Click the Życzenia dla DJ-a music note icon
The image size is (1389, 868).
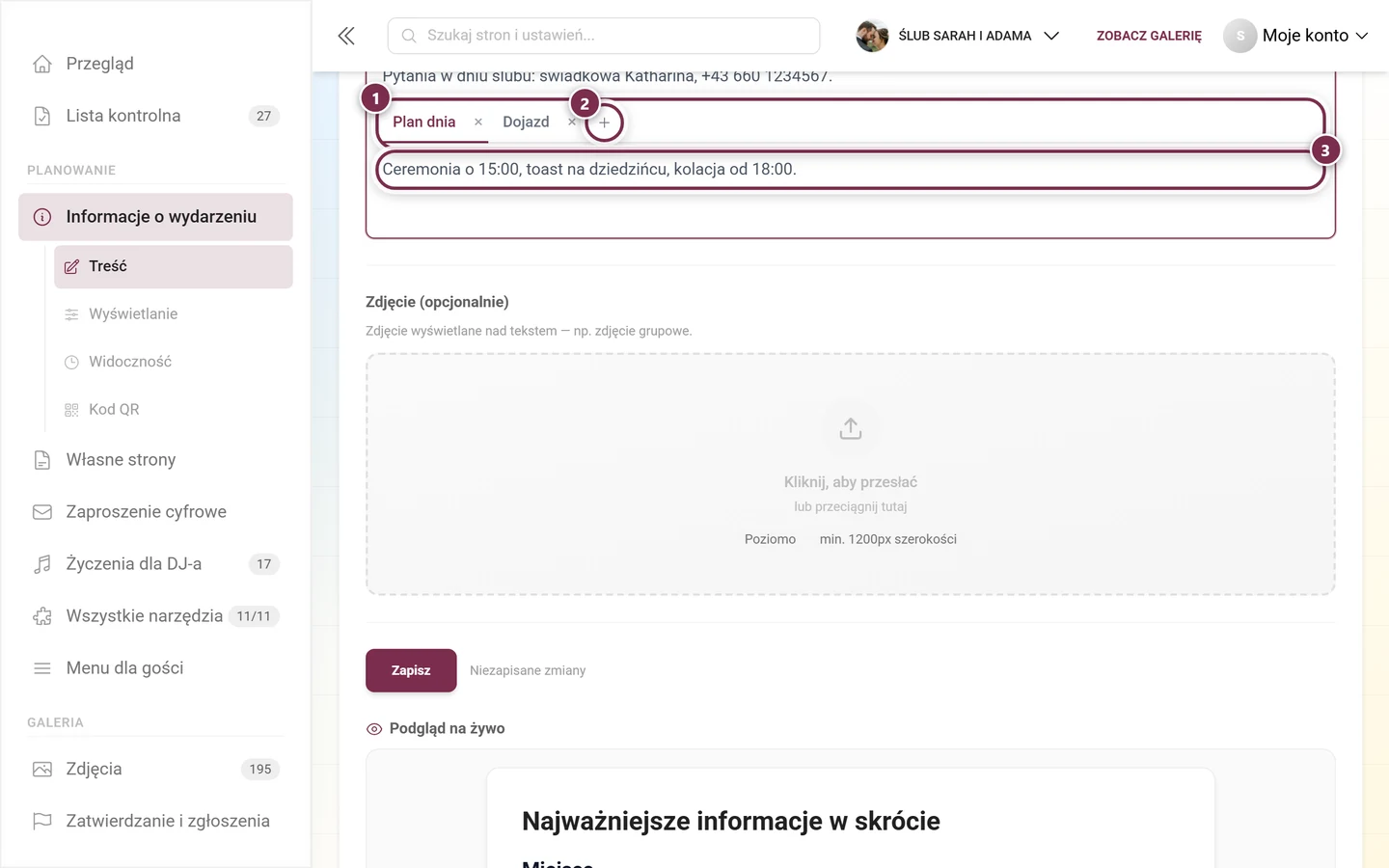42,564
